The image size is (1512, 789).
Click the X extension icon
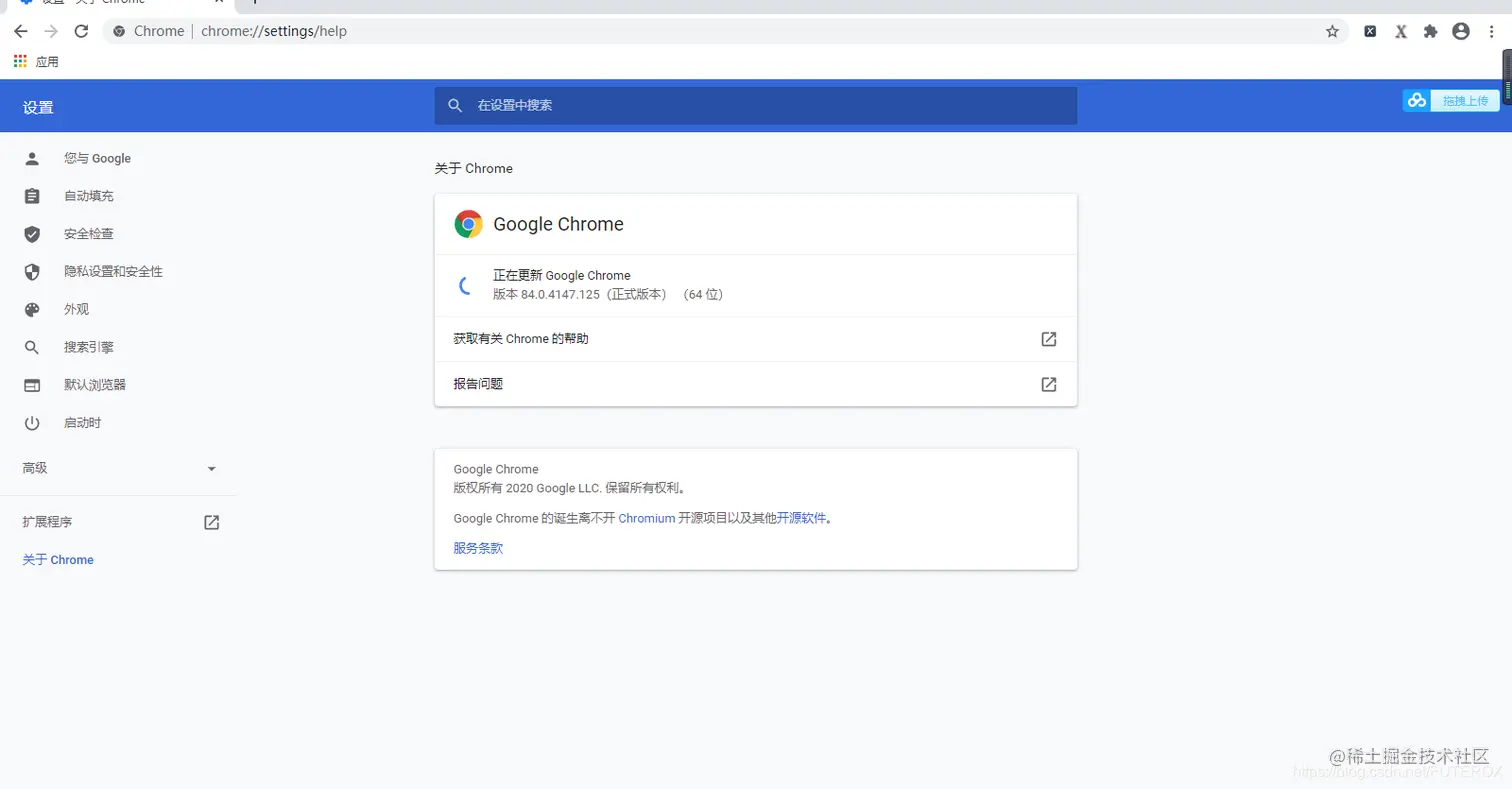tap(1400, 31)
